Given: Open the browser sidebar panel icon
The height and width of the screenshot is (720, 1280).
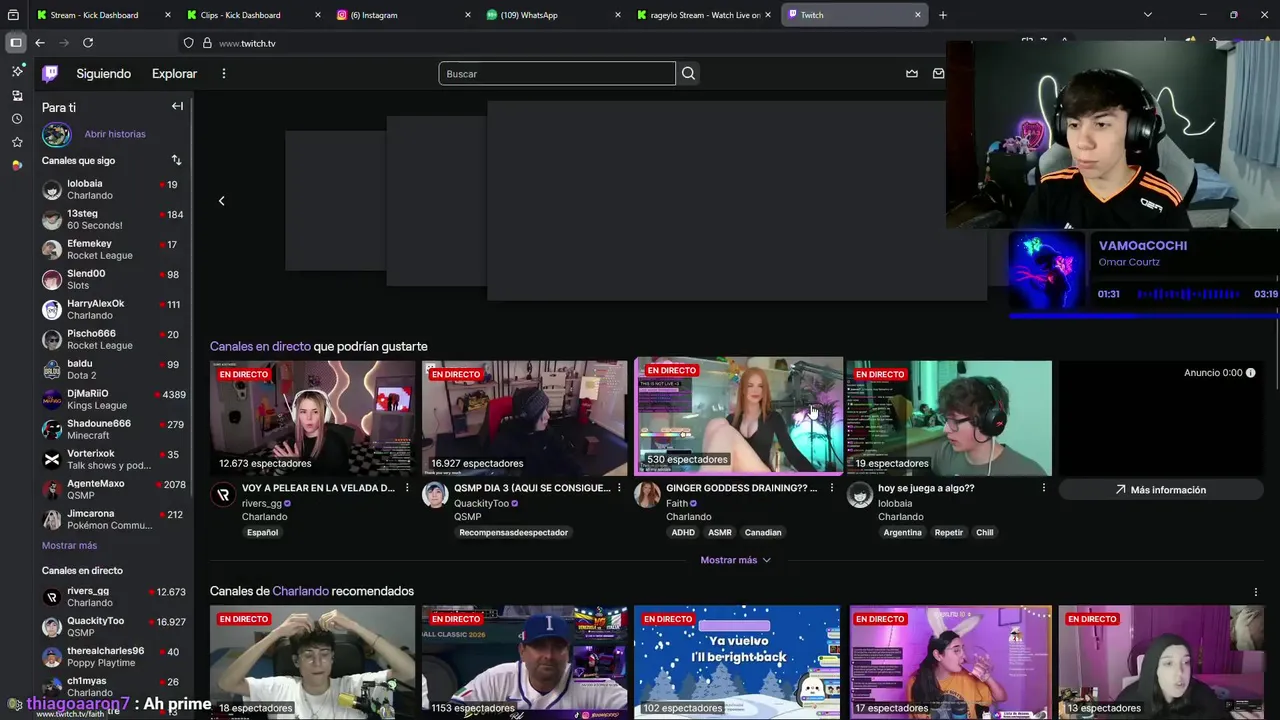Looking at the screenshot, I should [x=15, y=43].
